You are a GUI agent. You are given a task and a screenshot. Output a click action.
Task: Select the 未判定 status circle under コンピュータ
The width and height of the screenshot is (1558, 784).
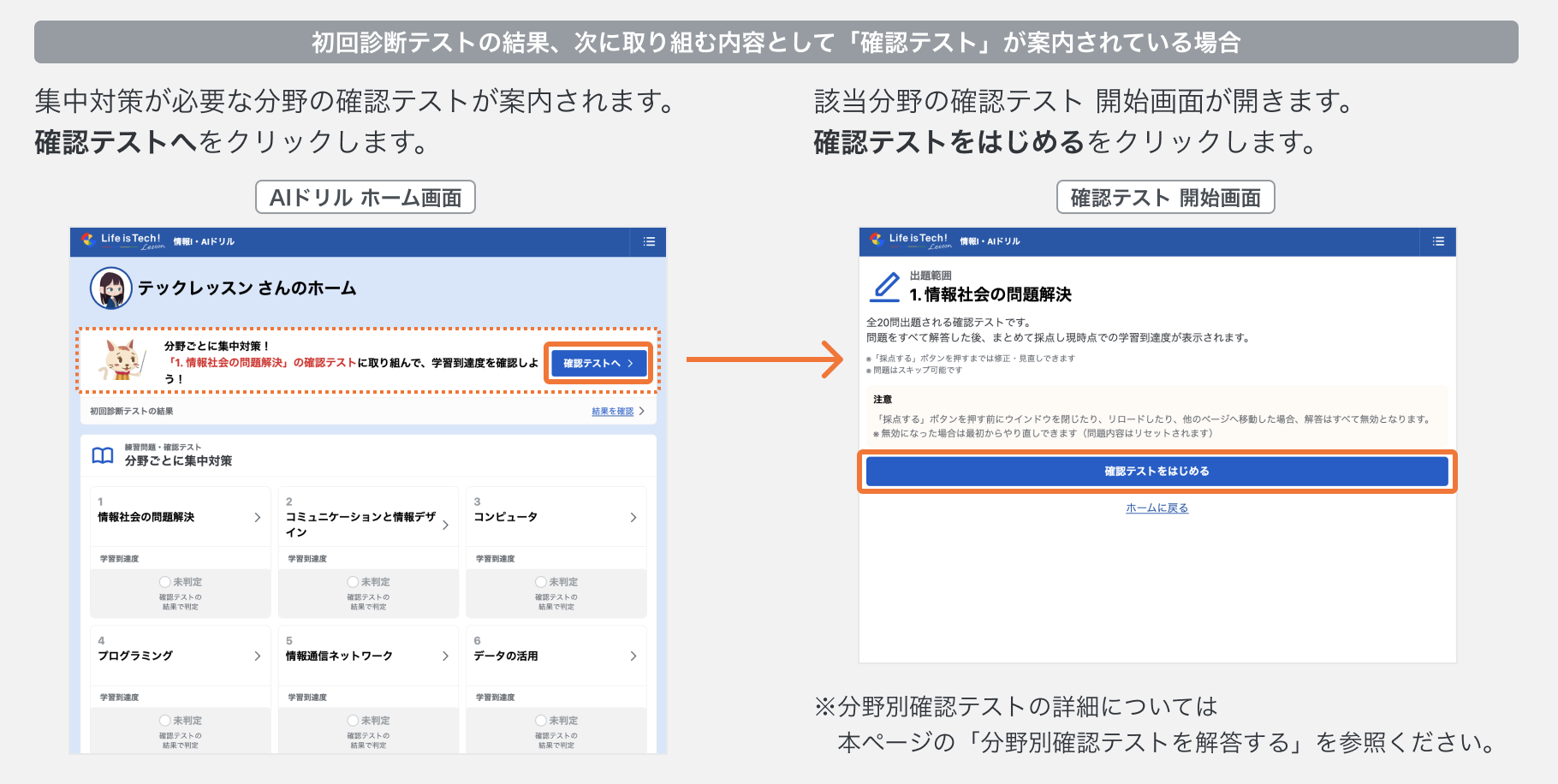click(541, 582)
